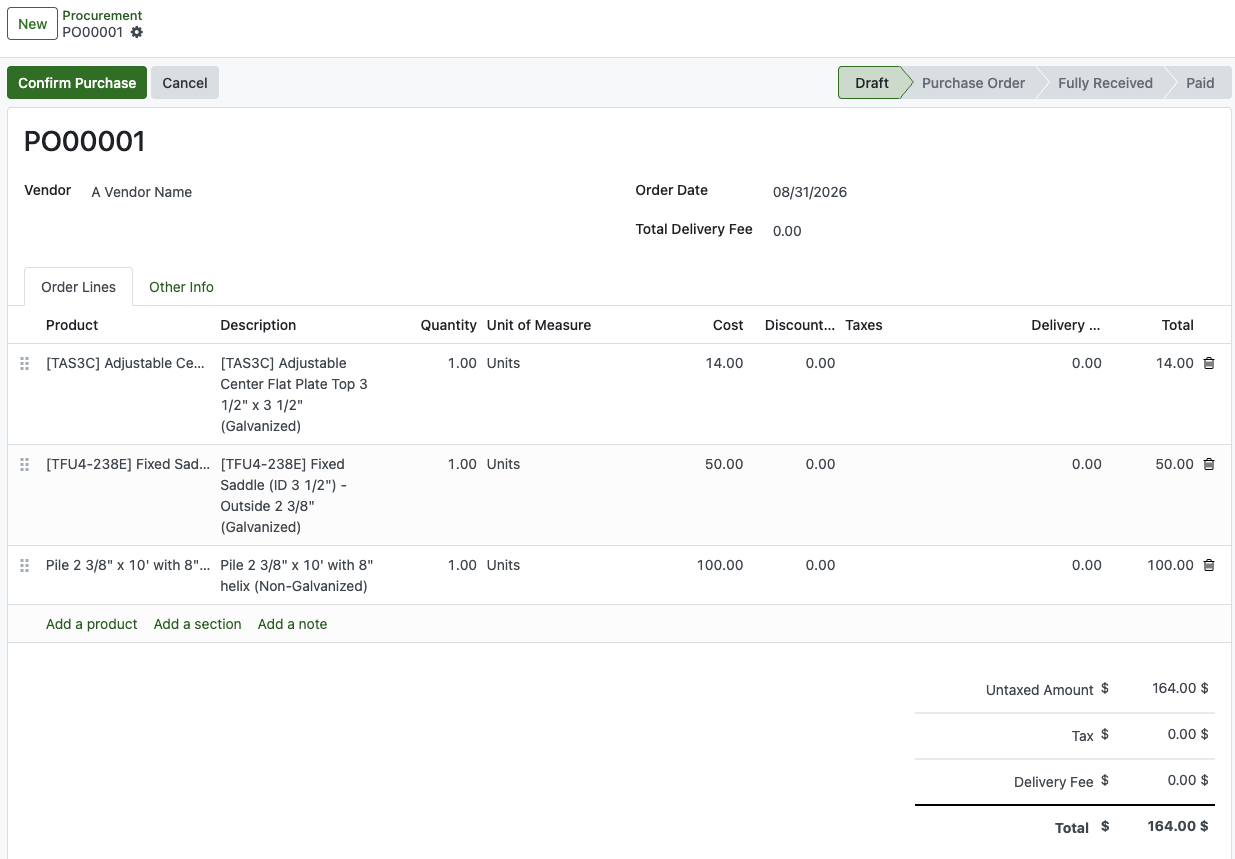Sort by the Product column header

click(x=72, y=325)
